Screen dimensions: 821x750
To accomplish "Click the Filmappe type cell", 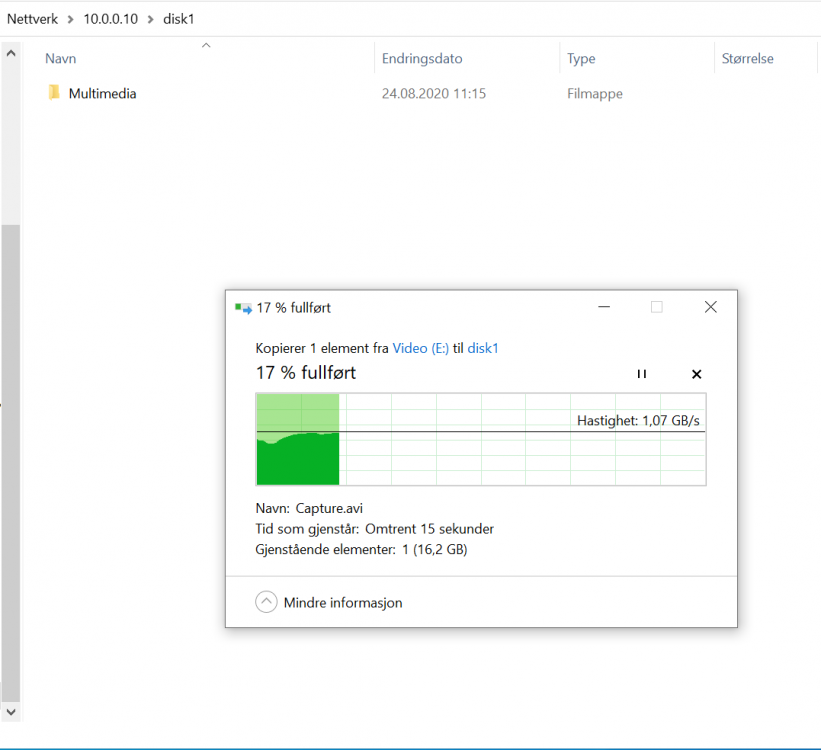I will 595,94.
